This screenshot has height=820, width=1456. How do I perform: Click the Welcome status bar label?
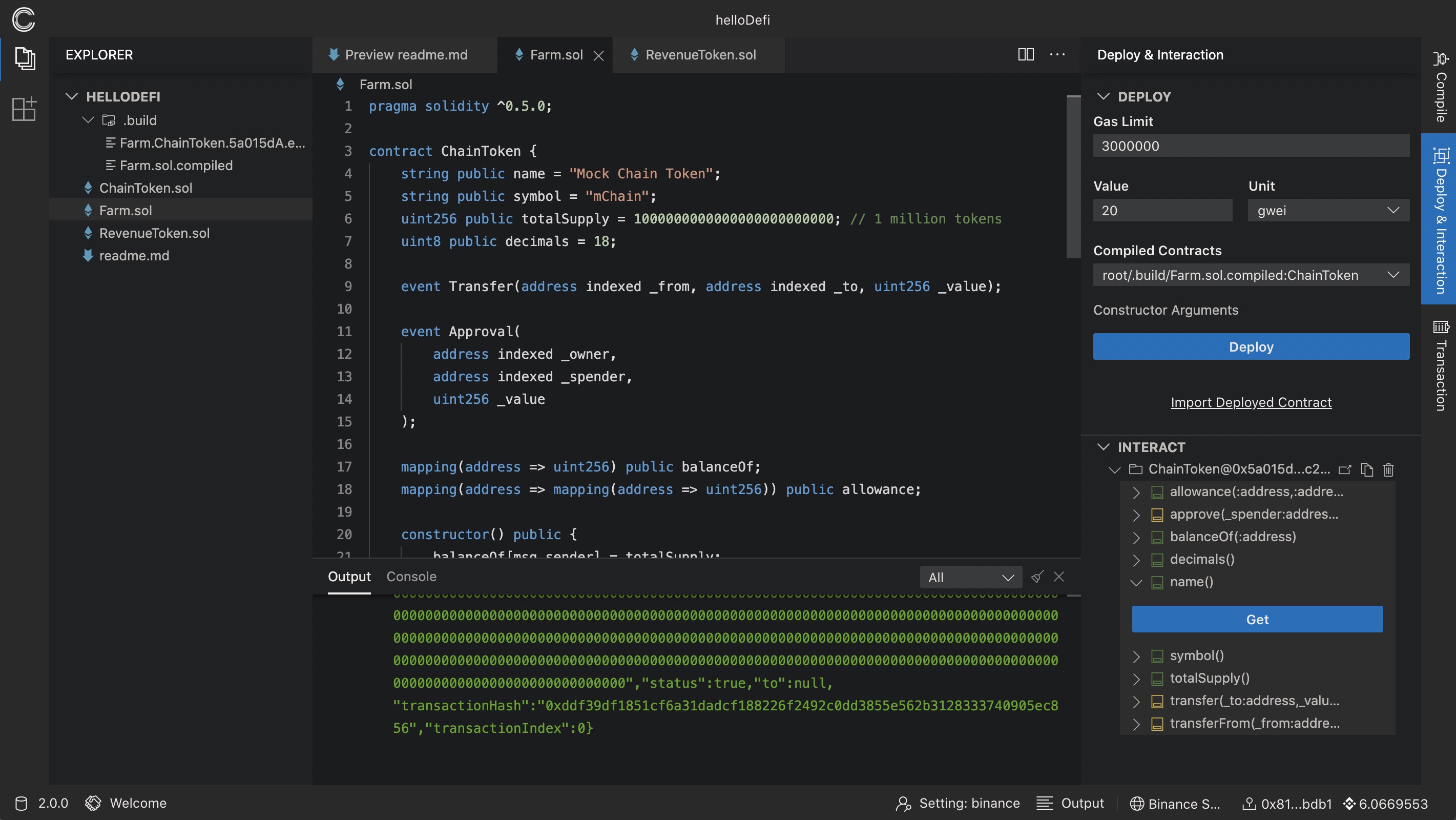click(138, 803)
